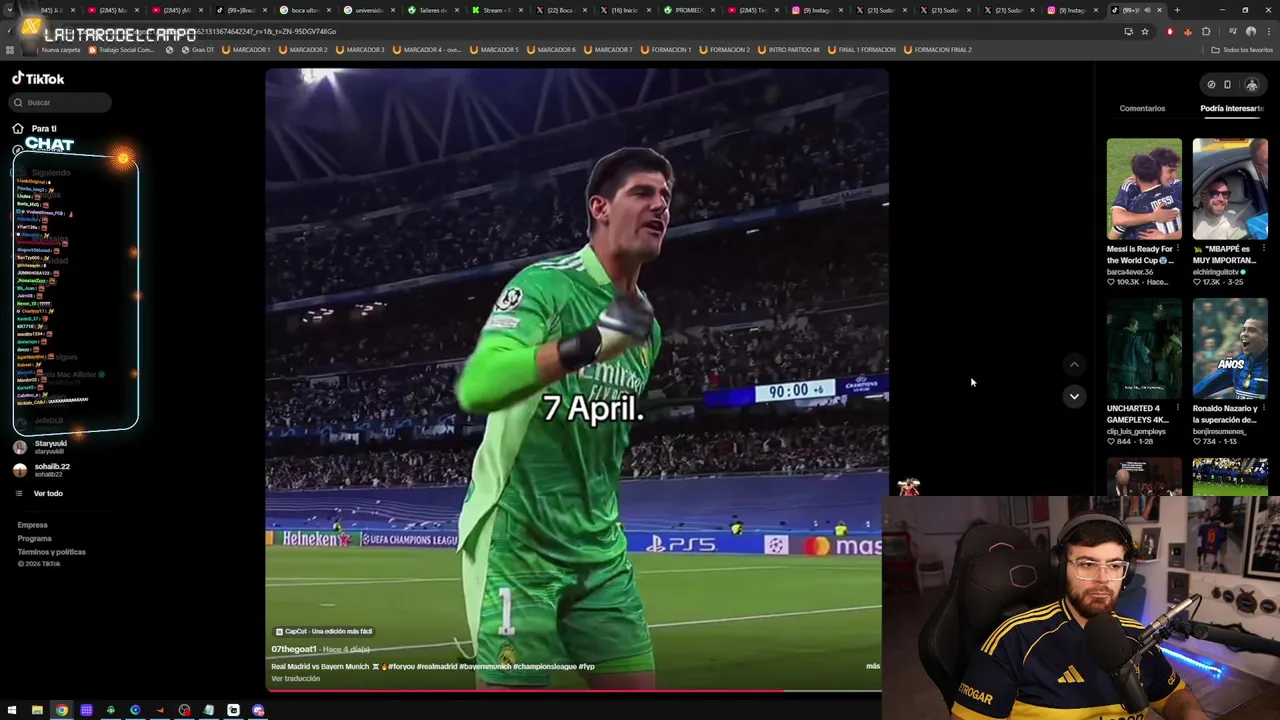Open the Para ti feed
This screenshot has width=1280, height=720.
click(44, 128)
